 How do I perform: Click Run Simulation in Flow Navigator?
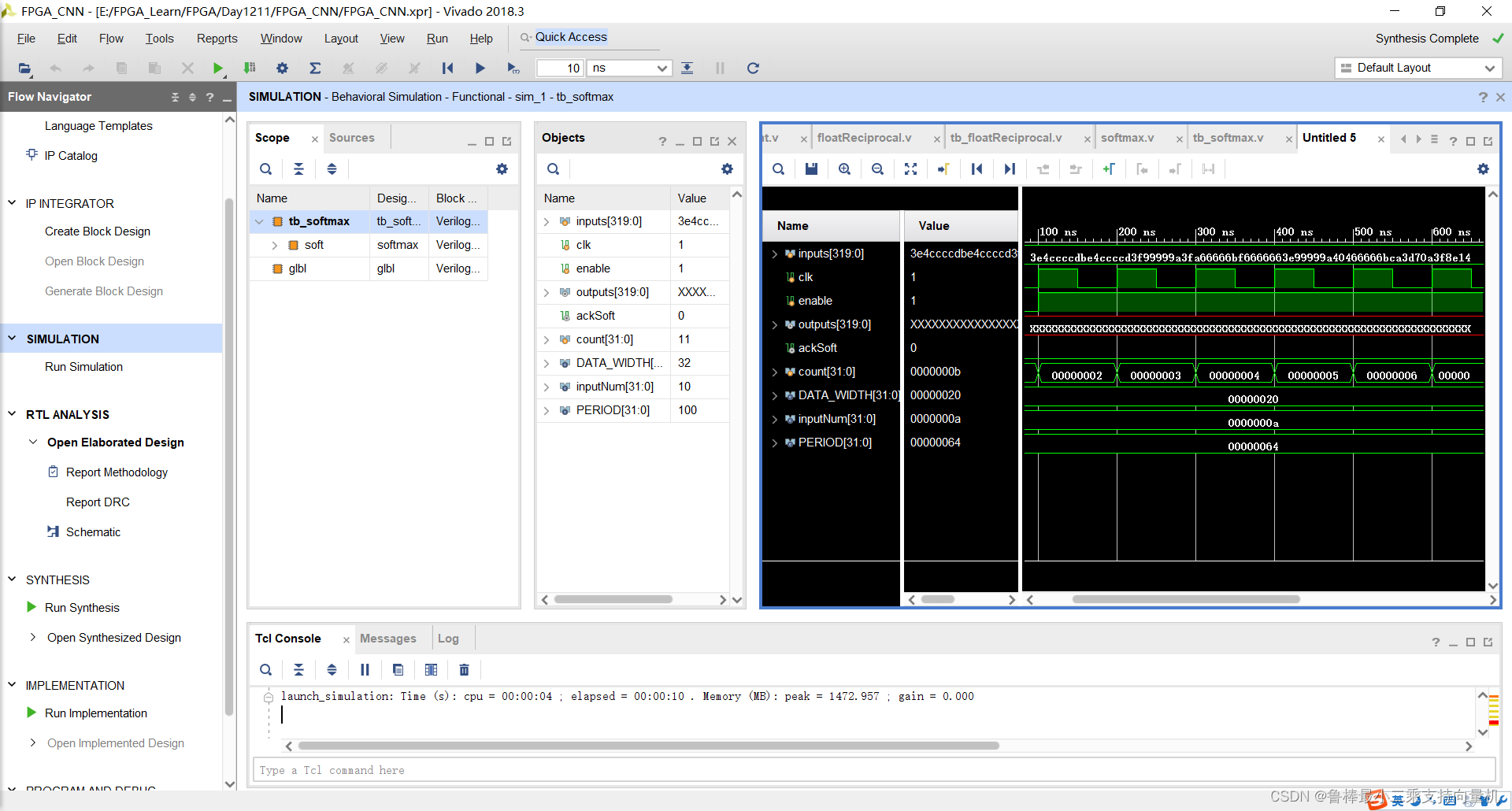pos(83,367)
